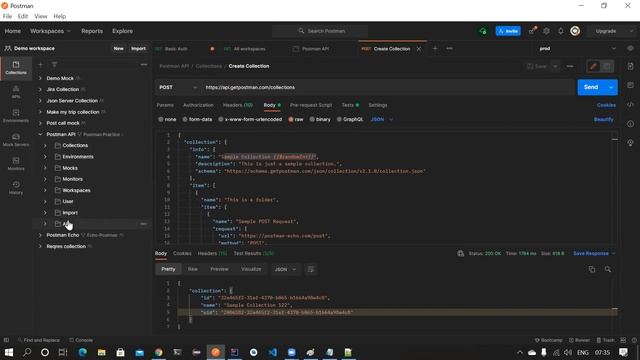This screenshot has height=360, width=640.
Task: Click the Invite button
Action: click(508, 31)
